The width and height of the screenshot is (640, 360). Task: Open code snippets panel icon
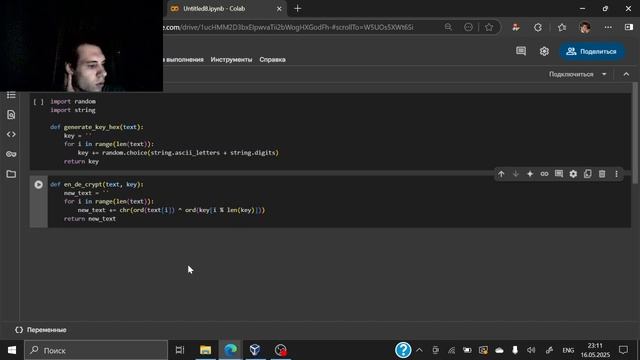coord(11,134)
